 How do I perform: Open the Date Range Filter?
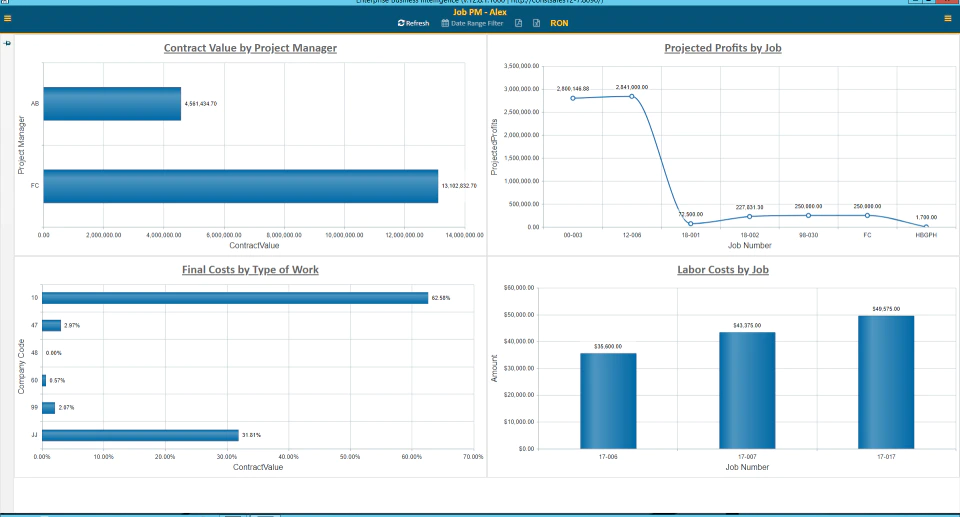tap(472, 23)
